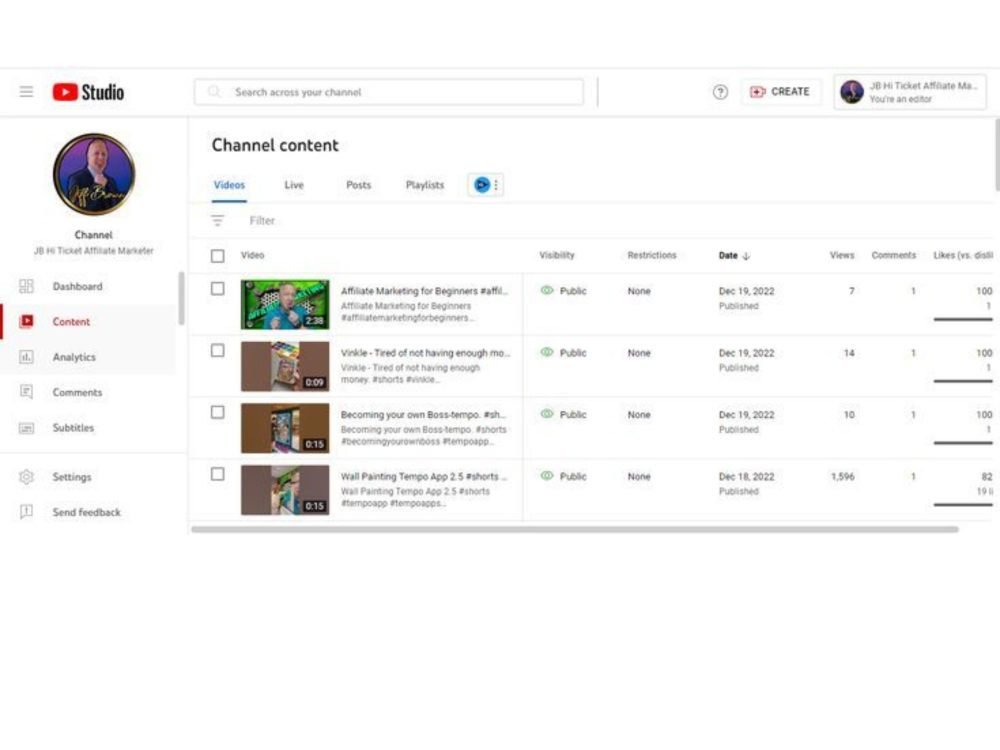Select Content in the sidebar
This screenshot has width=1000, height=750.
(87, 321)
